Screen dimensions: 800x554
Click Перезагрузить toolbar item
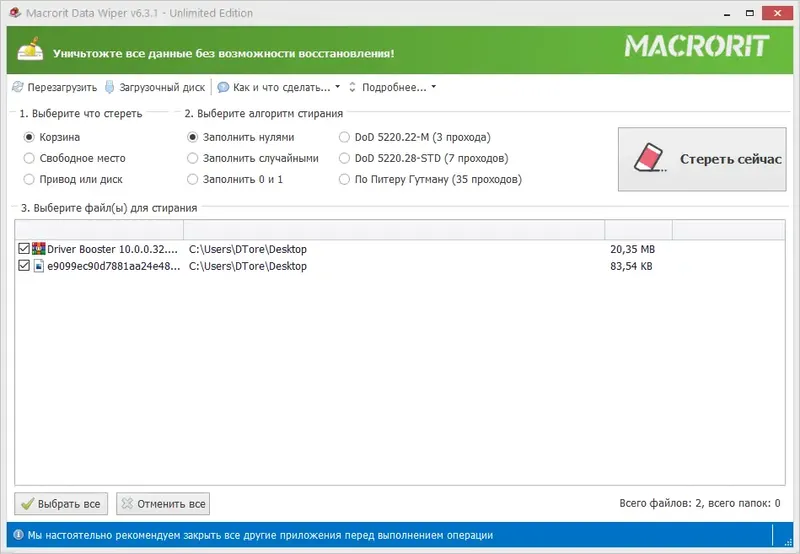pyautogui.click(x=55, y=87)
